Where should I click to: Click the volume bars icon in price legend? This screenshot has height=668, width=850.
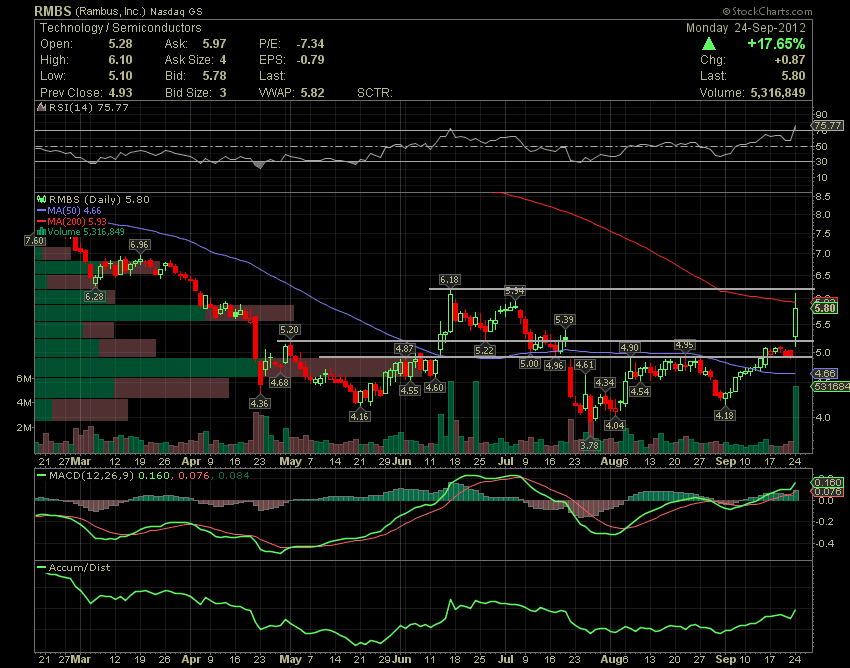pyautogui.click(x=41, y=232)
